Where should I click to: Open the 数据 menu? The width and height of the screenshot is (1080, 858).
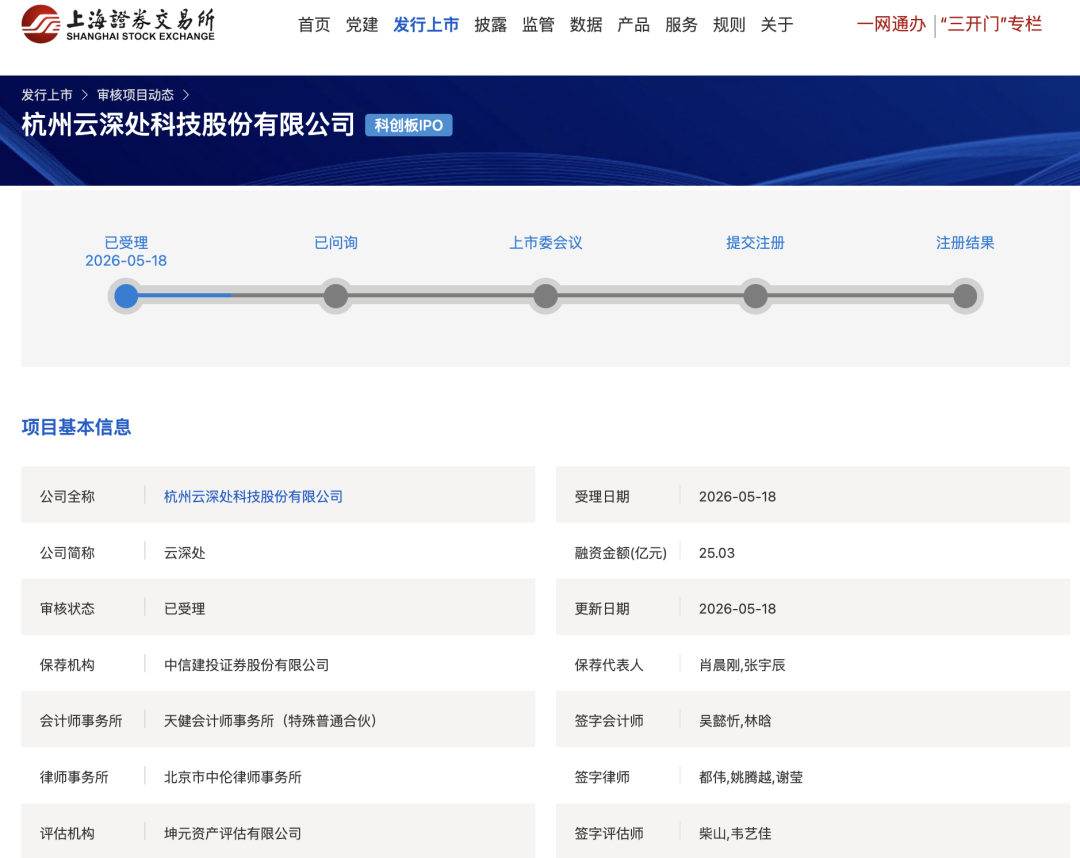pyautogui.click(x=586, y=25)
